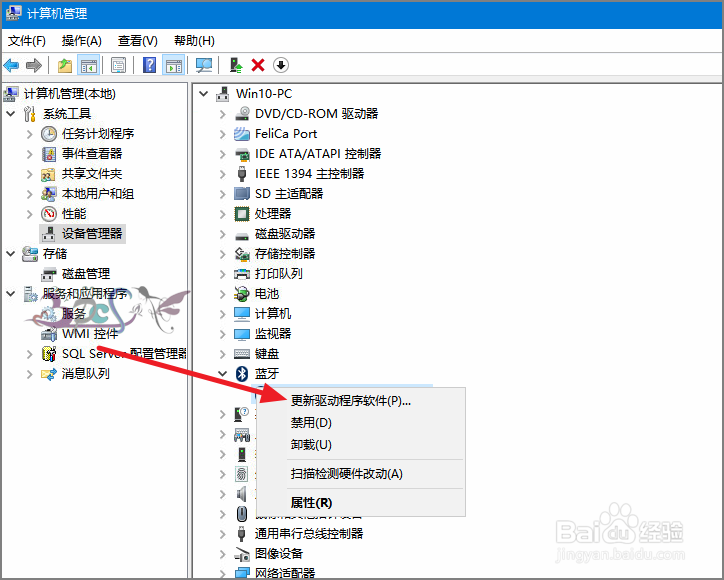Select 消息队列 in the left tree
This screenshot has height=580, width=724.
tap(86, 374)
